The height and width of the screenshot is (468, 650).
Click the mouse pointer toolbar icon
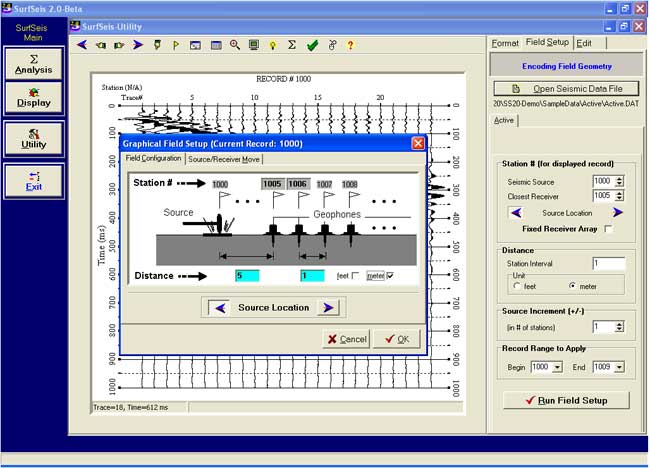pos(332,45)
